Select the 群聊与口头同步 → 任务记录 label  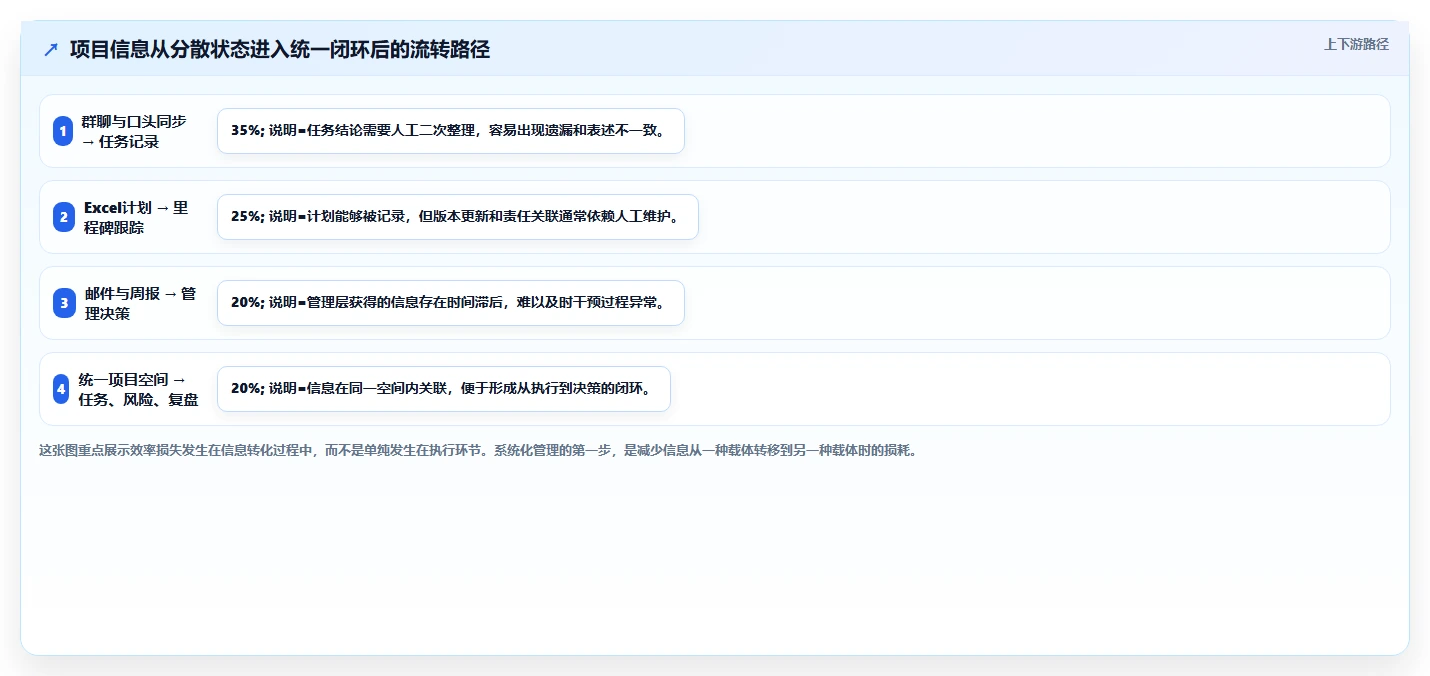click(134, 131)
